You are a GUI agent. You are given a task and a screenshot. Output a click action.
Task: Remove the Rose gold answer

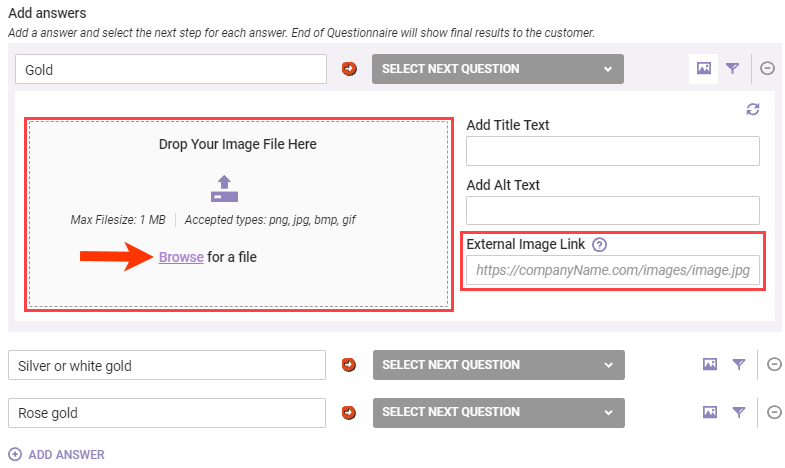tap(774, 412)
